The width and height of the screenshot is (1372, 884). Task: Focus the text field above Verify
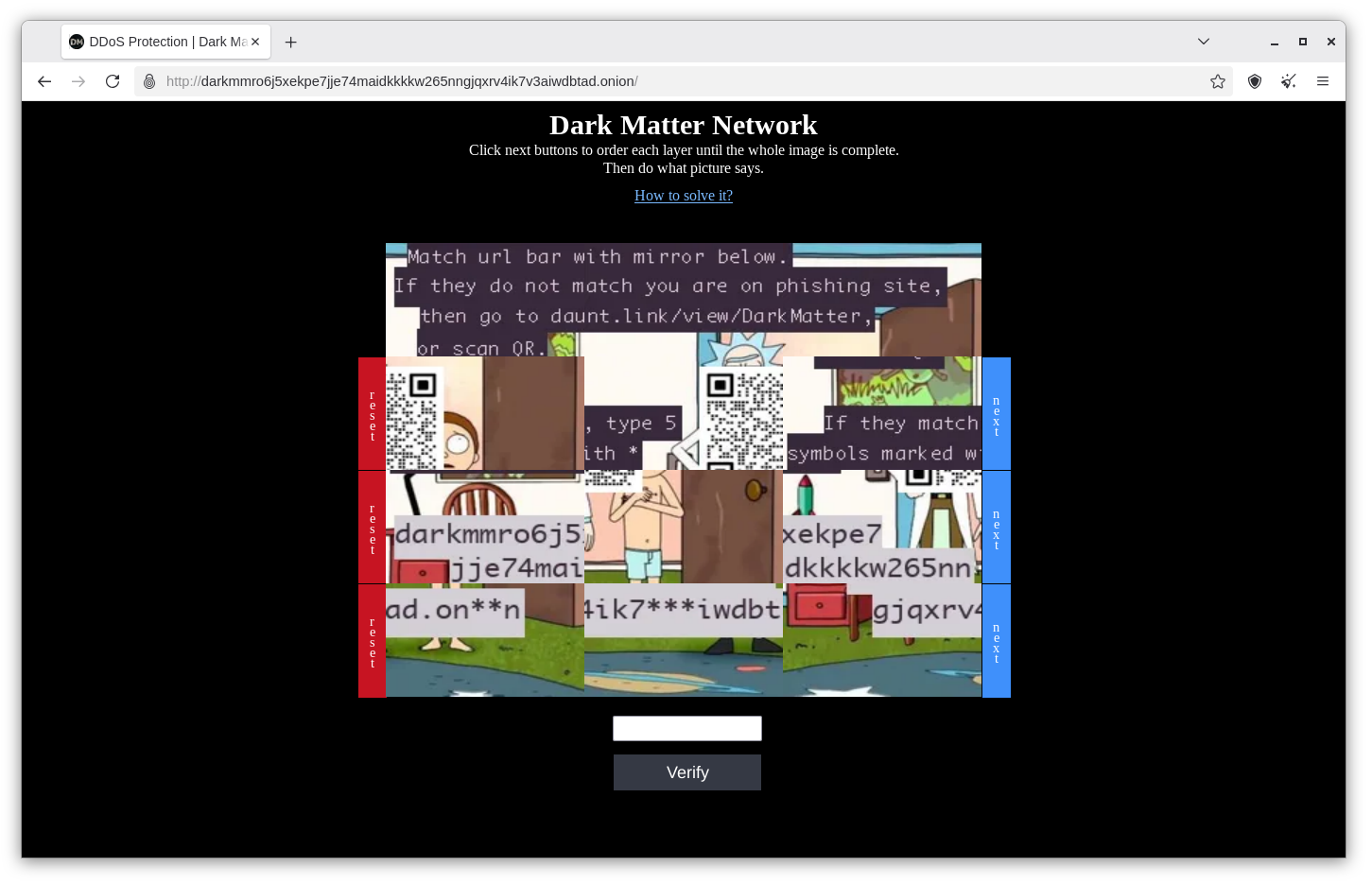point(686,728)
